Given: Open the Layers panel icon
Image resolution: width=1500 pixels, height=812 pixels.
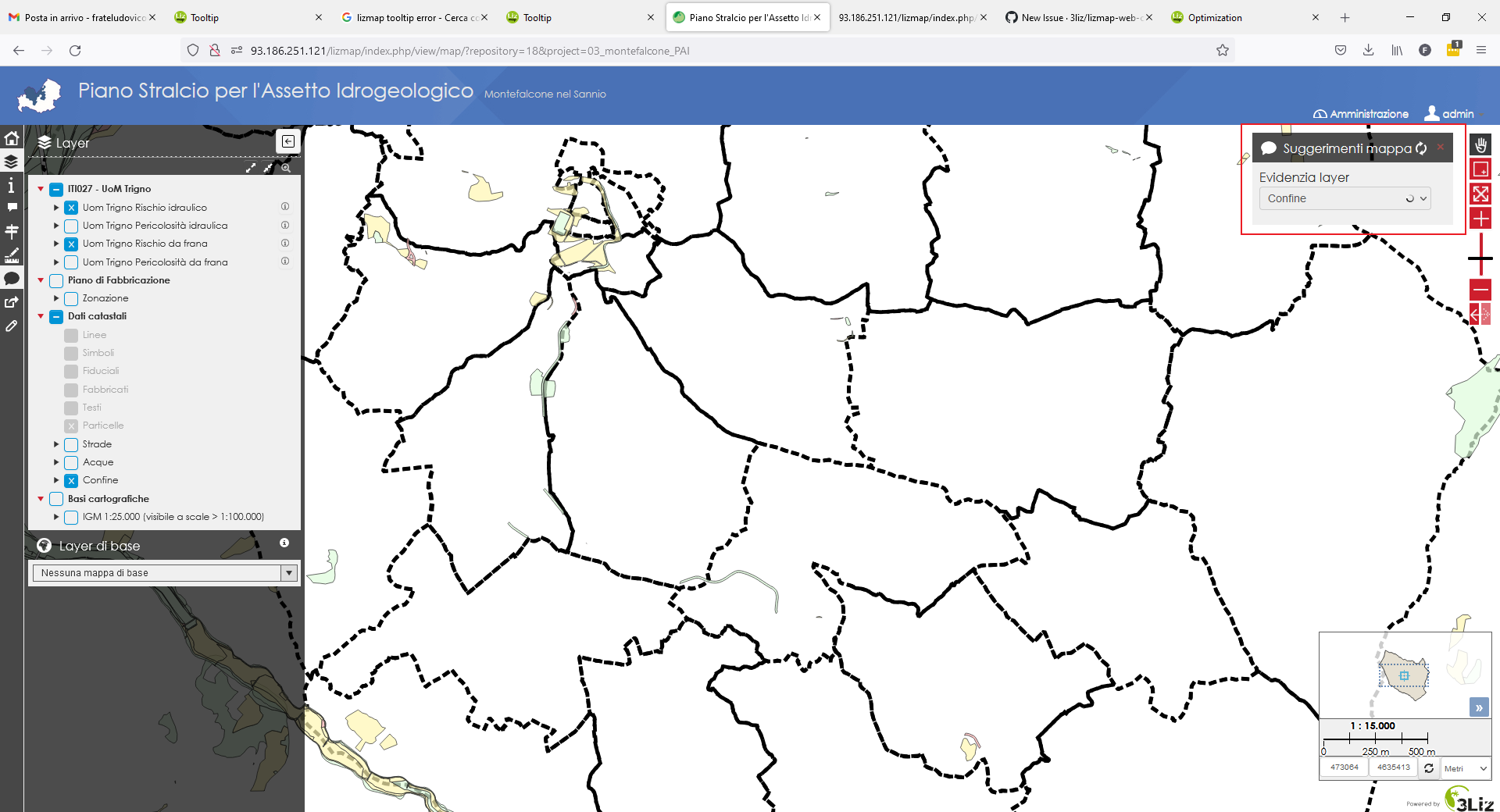Looking at the screenshot, I should coord(12,162).
